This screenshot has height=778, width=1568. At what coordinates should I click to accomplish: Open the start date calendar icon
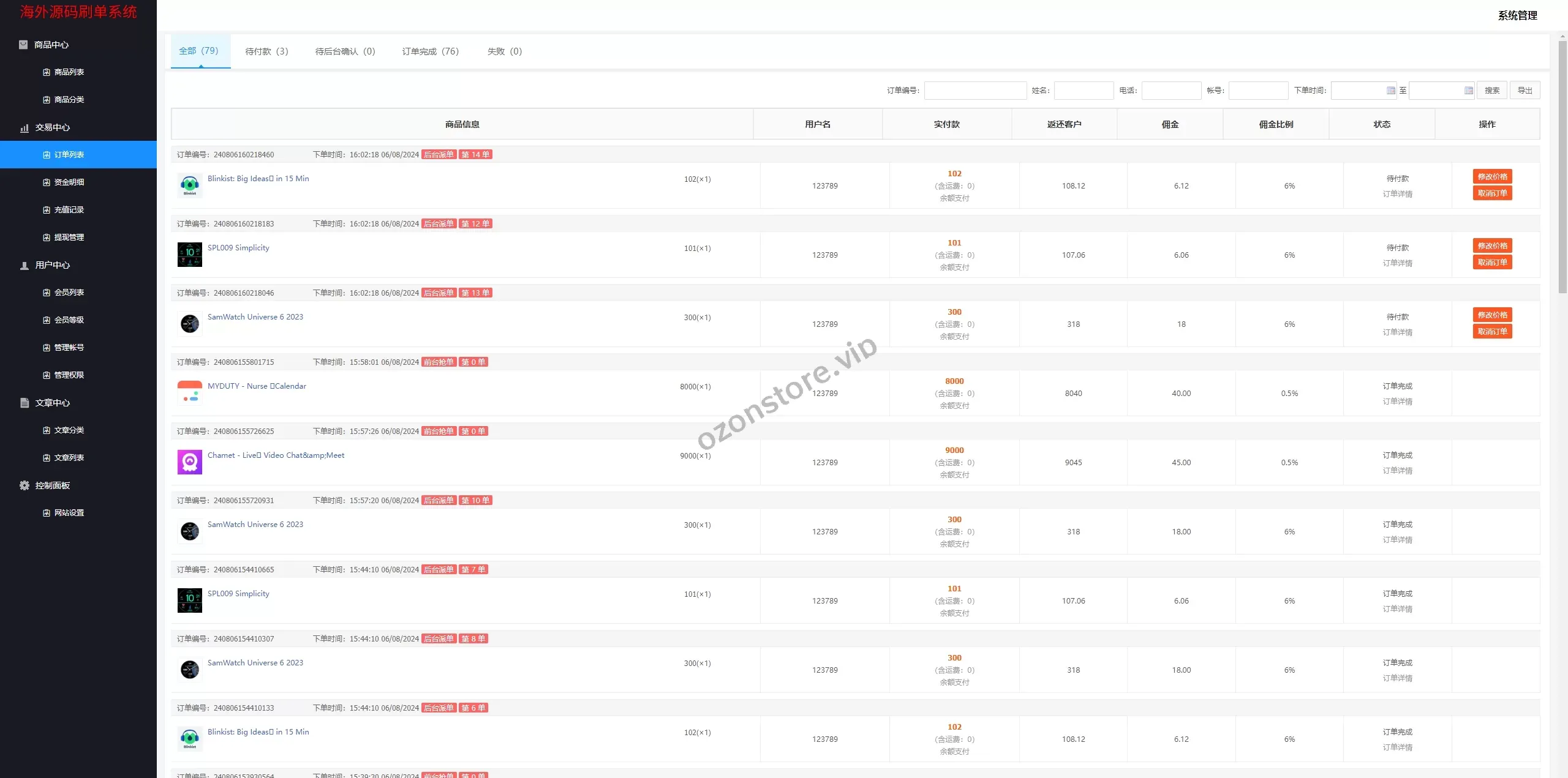(x=1390, y=91)
